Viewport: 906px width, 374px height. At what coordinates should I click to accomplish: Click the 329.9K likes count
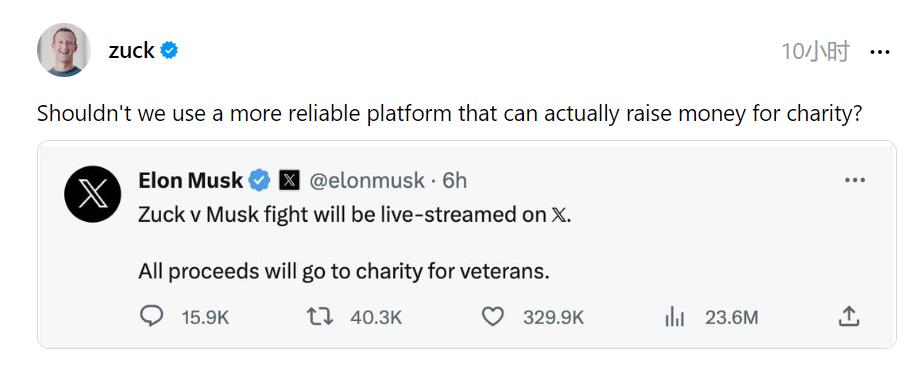click(554, 317)
